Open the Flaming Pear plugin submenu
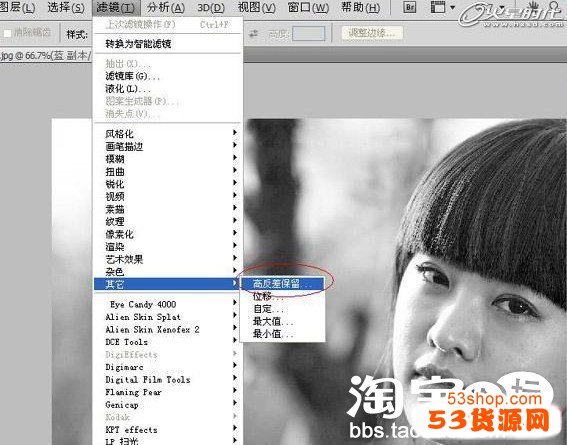This screenshot has width=567, height=445. [168, 392]
